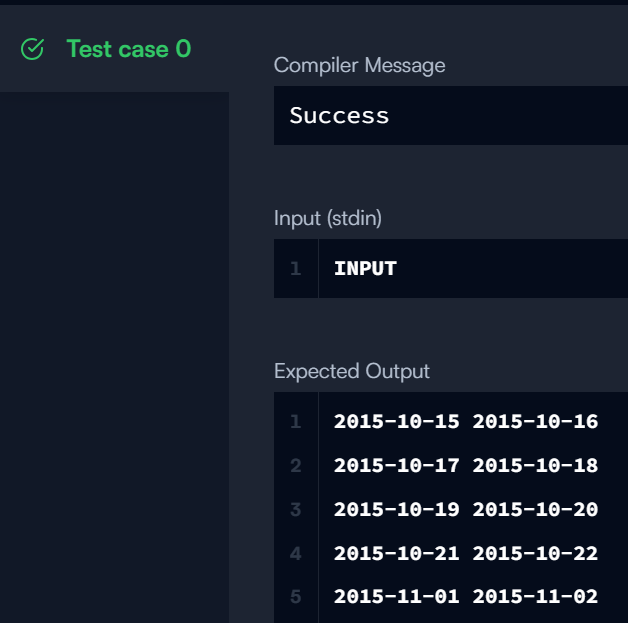Click line number 1 in the Input box
Image resolution: width=628 pixels, height=623 pixels.
pyautogui.click(x=295, y=268)
